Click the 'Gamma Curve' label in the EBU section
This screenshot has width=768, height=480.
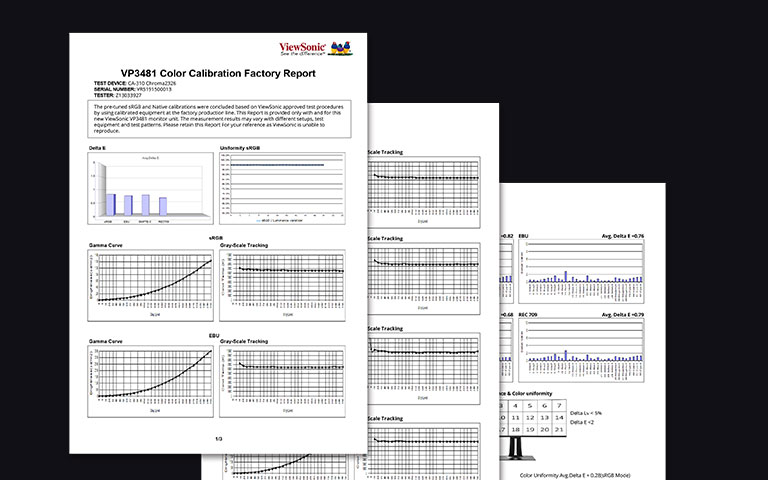pos(105,341)
